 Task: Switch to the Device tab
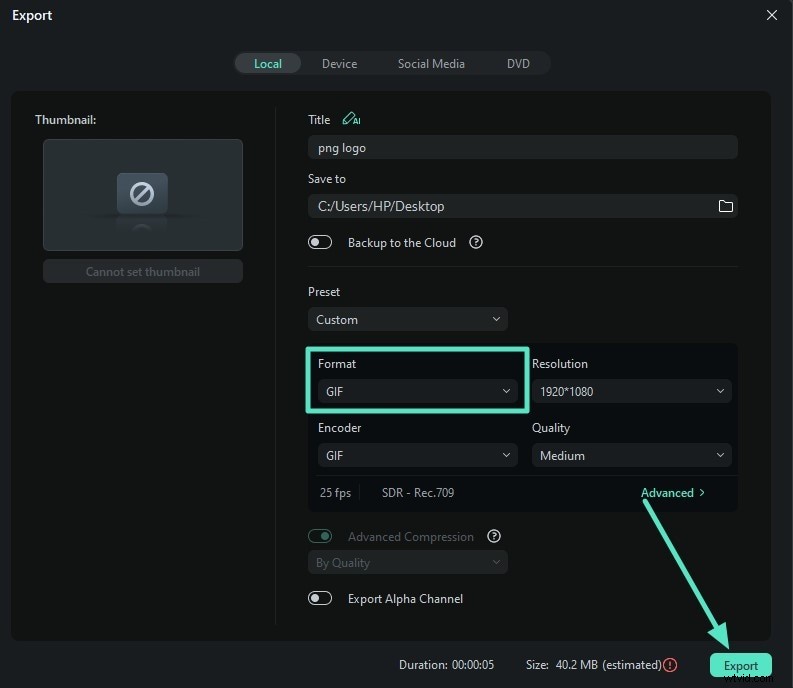(x=339, y=64)
